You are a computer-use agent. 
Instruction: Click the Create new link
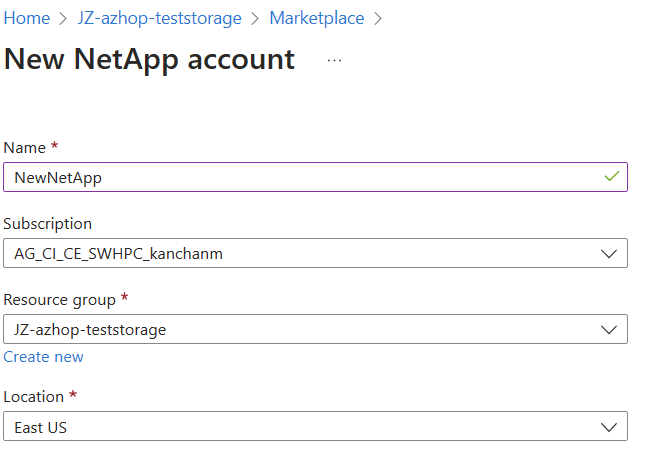tap(43, 357)
